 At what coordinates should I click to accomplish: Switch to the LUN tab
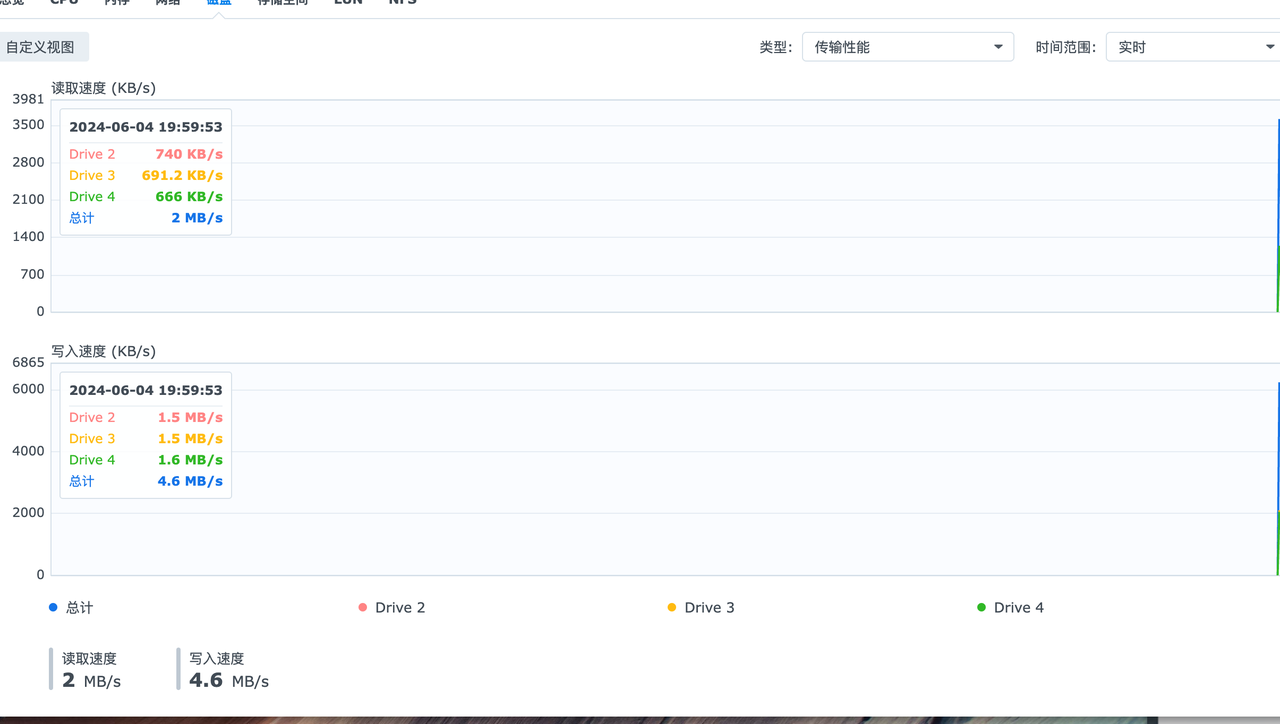pos(348,3)
